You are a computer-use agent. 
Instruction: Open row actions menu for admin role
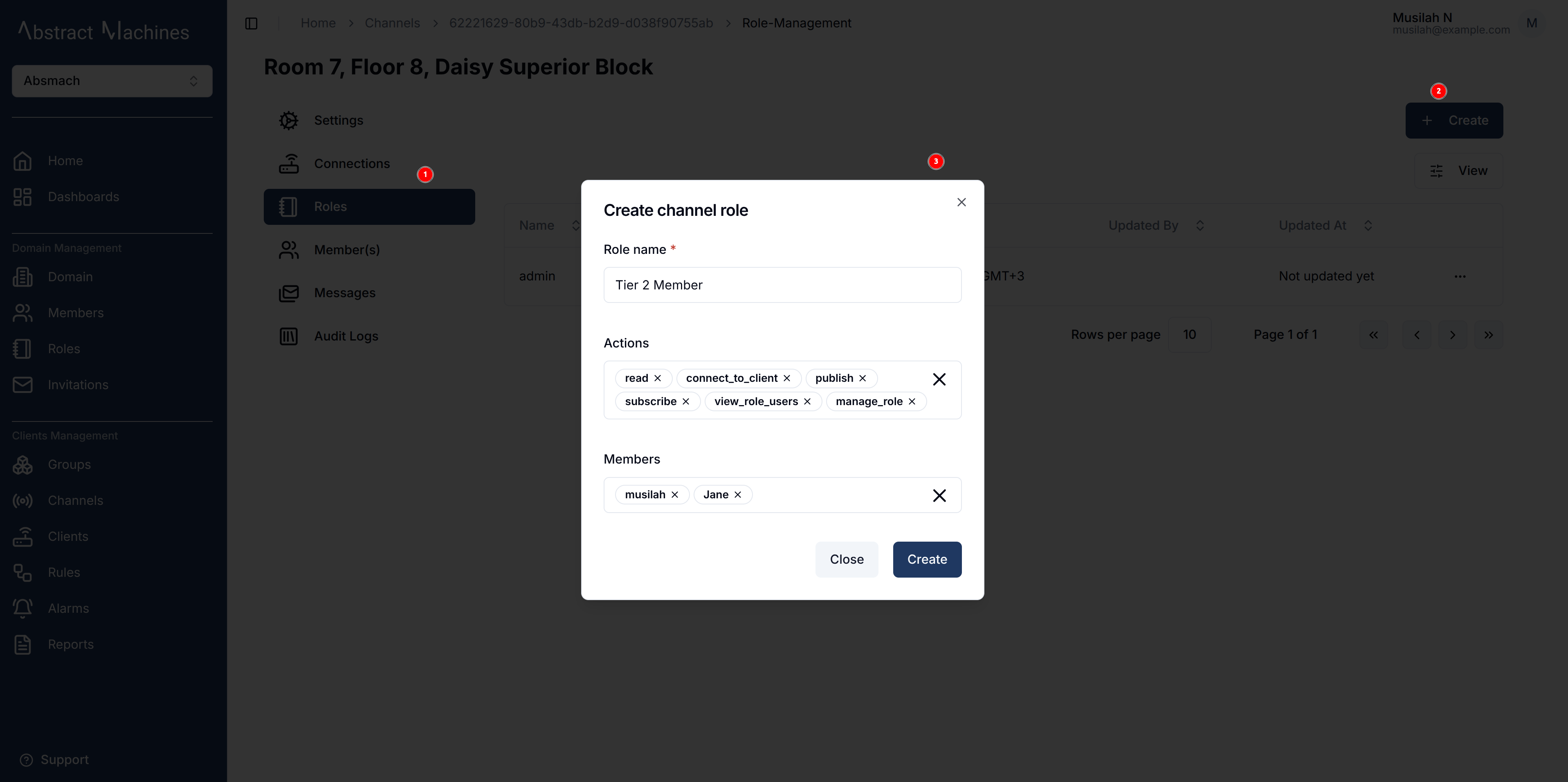[1460, 276]
